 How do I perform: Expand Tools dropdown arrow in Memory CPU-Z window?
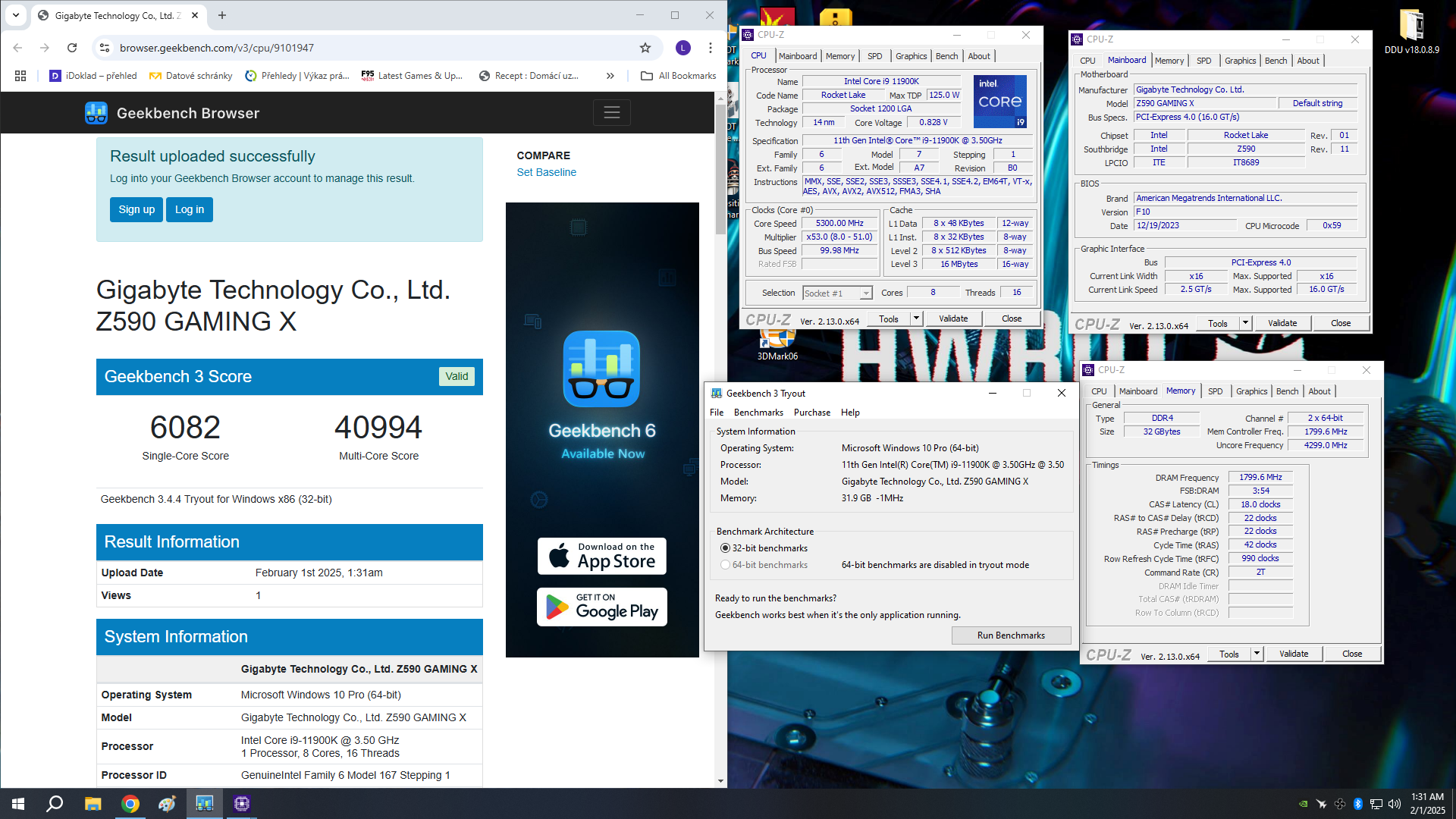tap(1257, 654)
